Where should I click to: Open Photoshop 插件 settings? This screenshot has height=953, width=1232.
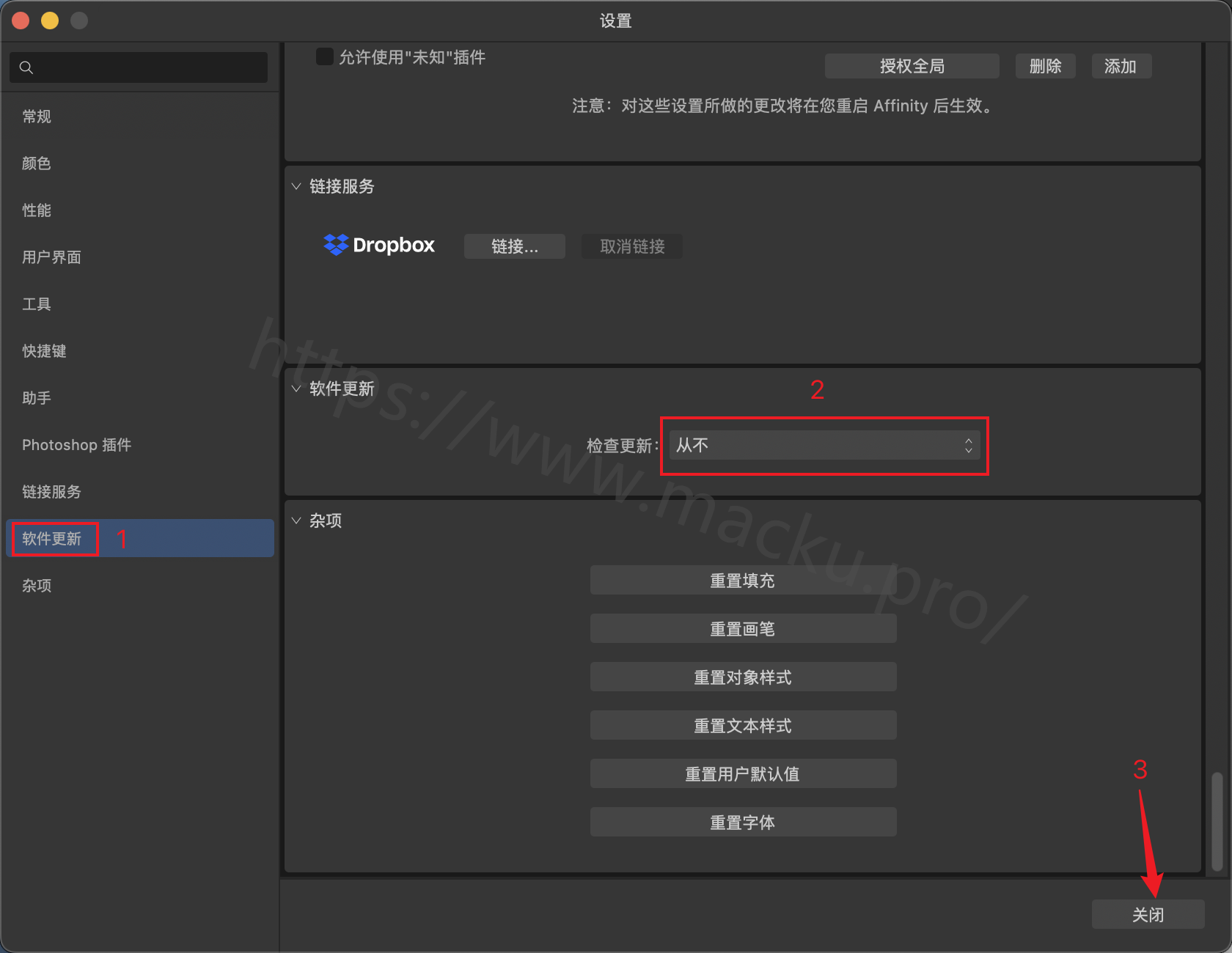[x=139, y=445]
